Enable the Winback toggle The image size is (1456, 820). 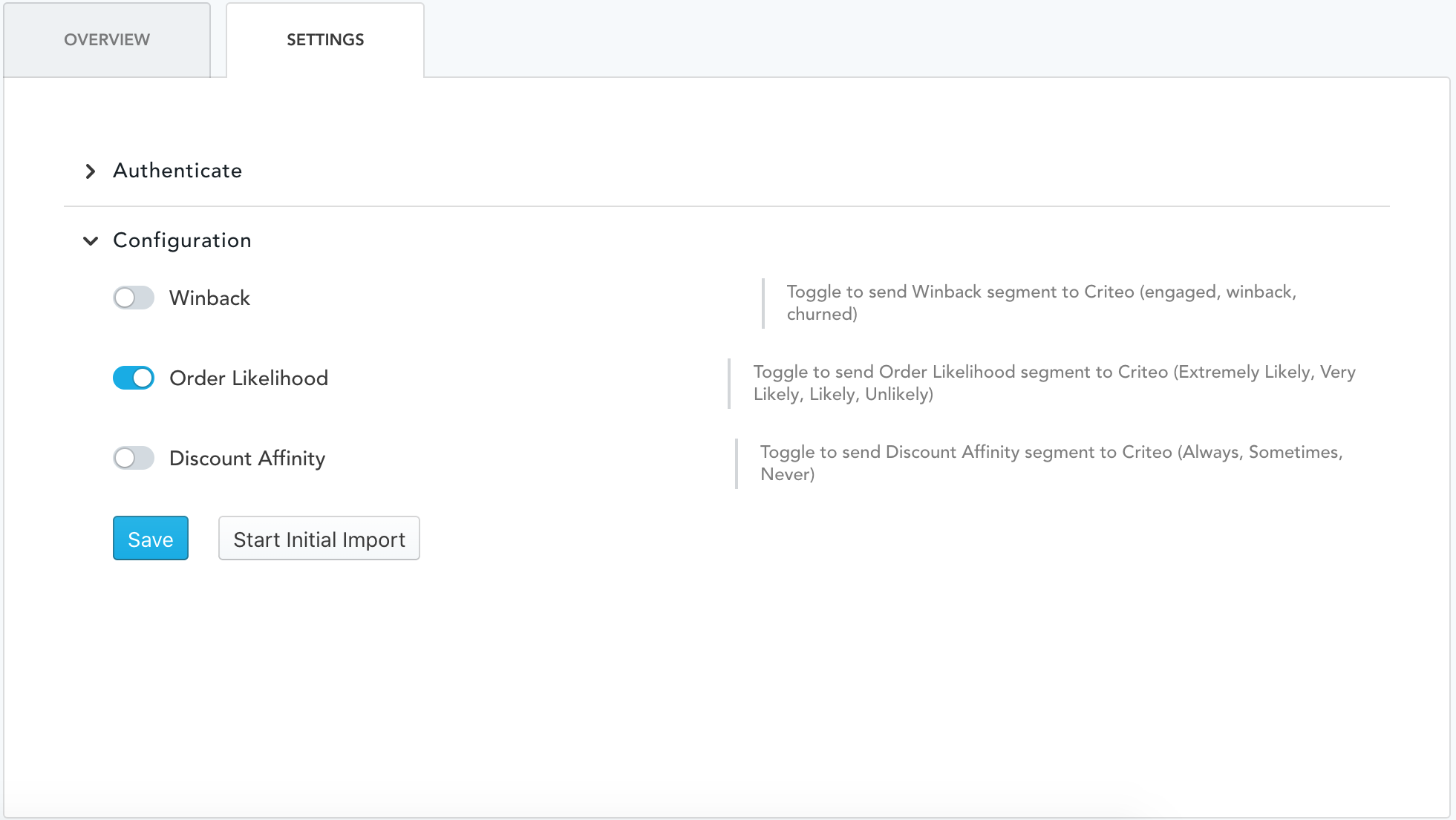[134, 298]
